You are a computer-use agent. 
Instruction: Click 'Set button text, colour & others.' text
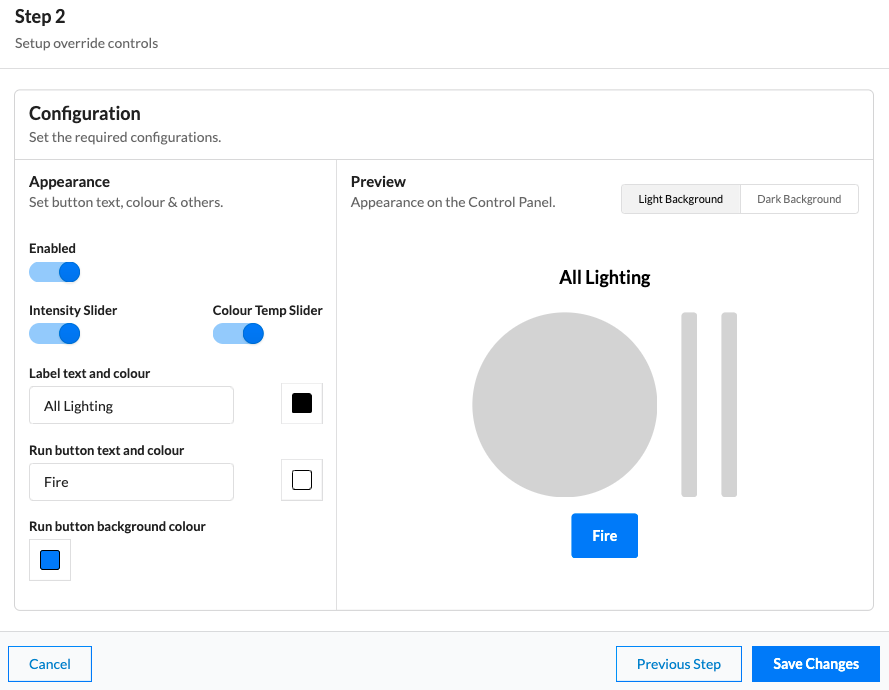coord(126,202)
